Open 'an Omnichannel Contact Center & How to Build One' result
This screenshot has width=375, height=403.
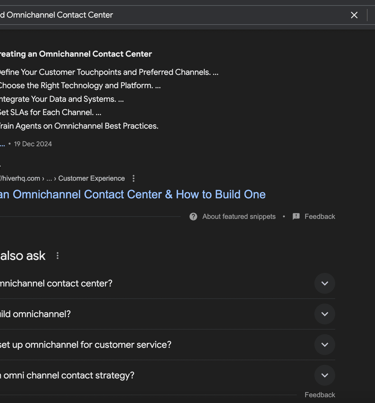coord(133,194)
